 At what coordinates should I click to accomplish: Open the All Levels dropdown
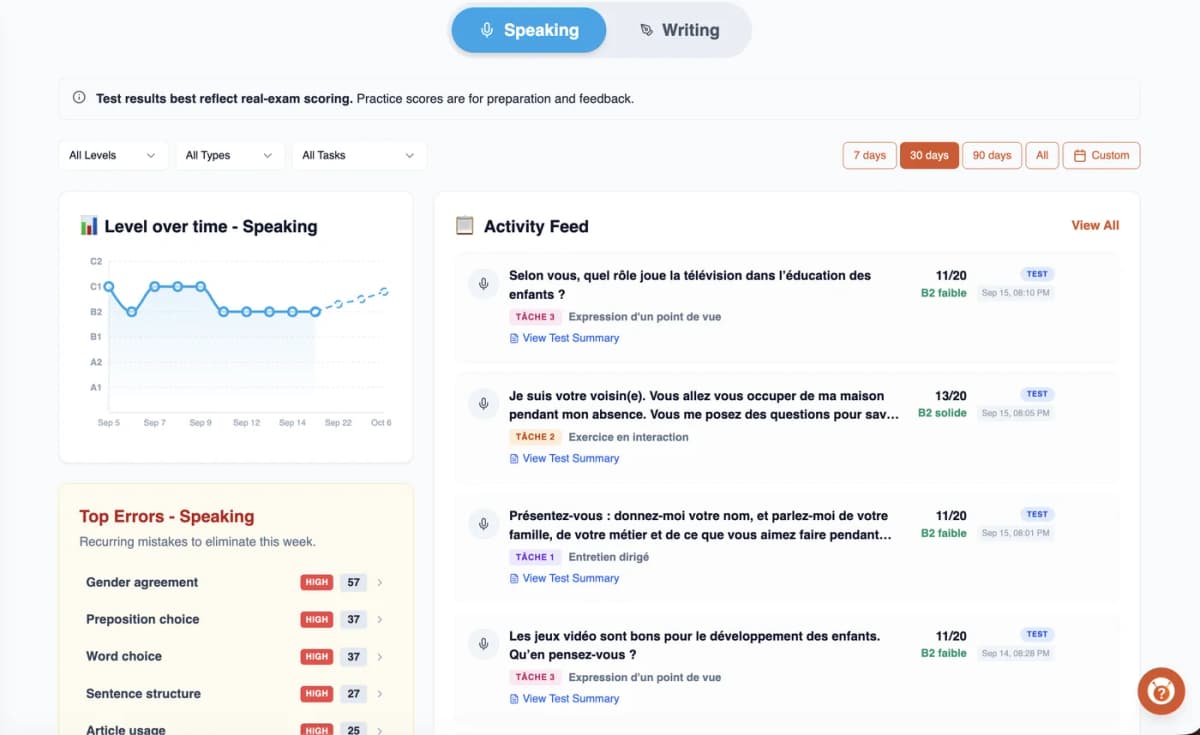pos(113,155)
